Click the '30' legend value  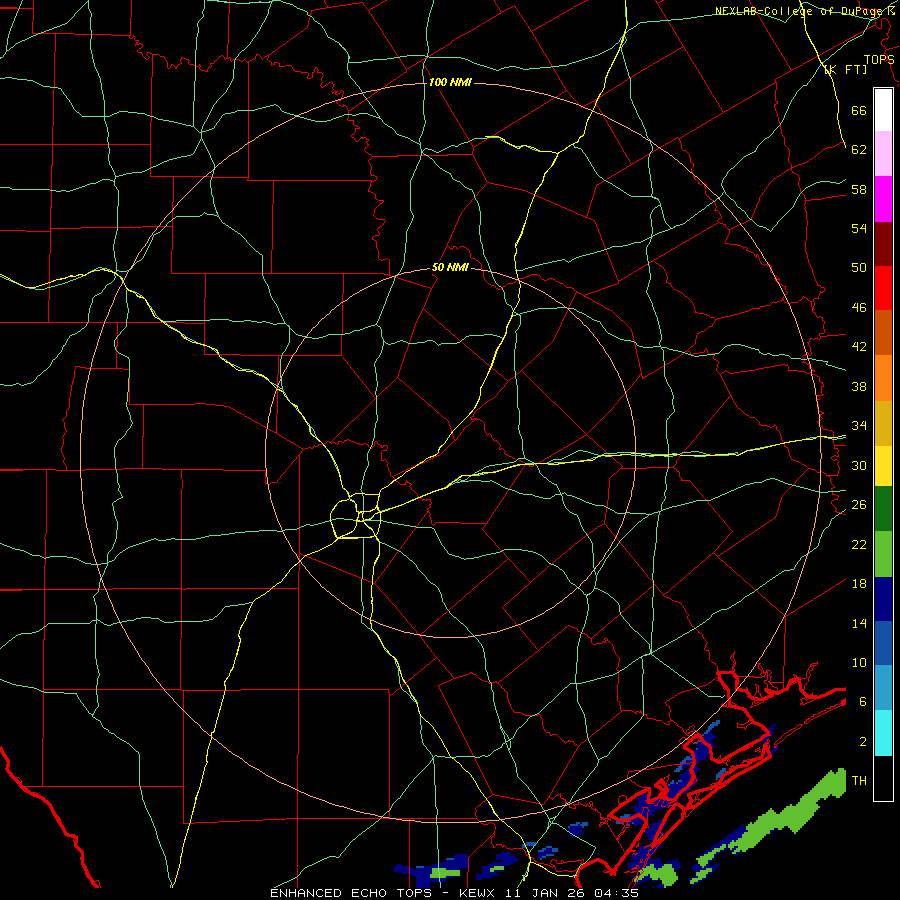point(859,465)
